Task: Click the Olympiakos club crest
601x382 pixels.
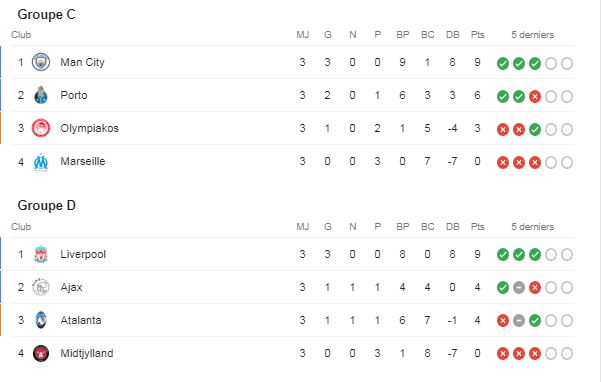Action: pyautogui.click(x=41, y=128)
